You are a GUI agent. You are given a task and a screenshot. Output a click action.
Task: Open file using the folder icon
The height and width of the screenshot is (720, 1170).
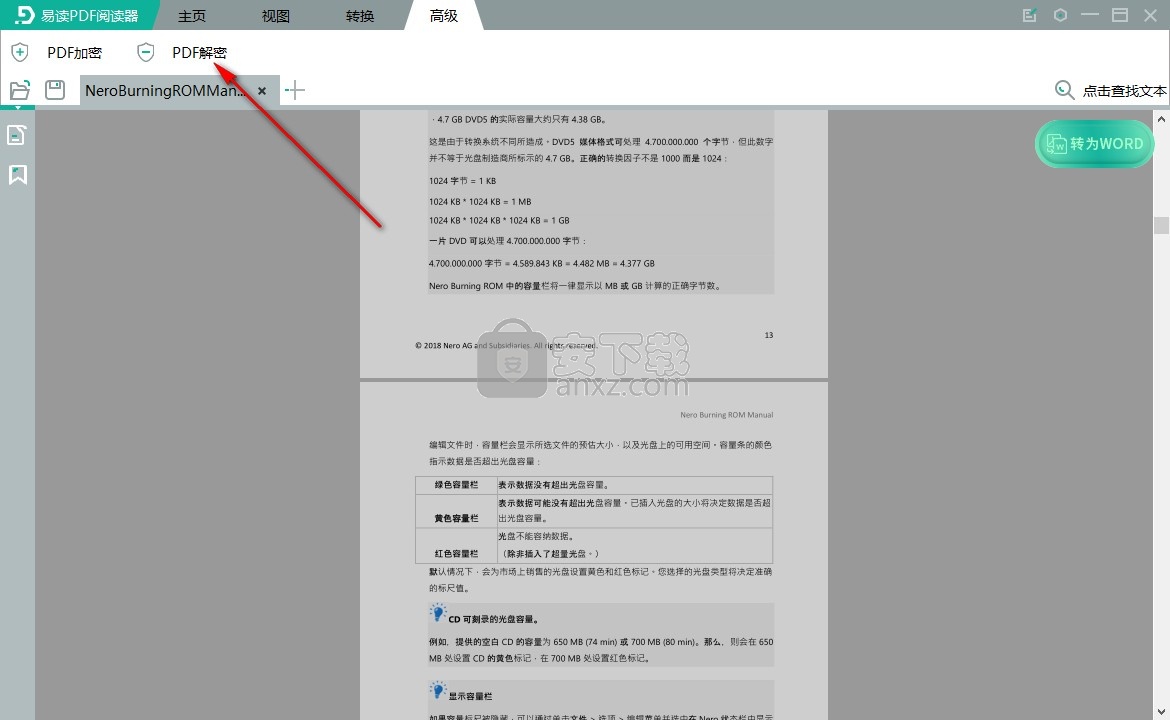pos(20,90)
